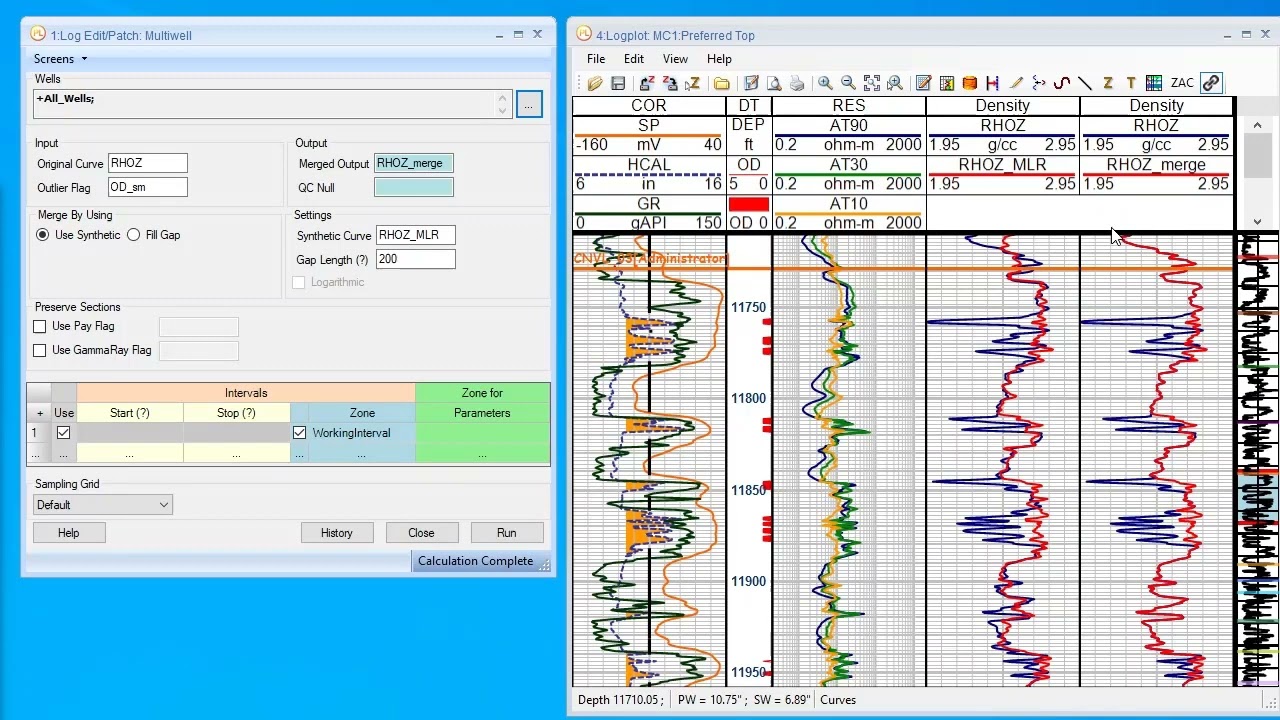The image size is (1280, 720).
Task: Click the Close button in Log Edit dialog
Action: coord(421,533)
